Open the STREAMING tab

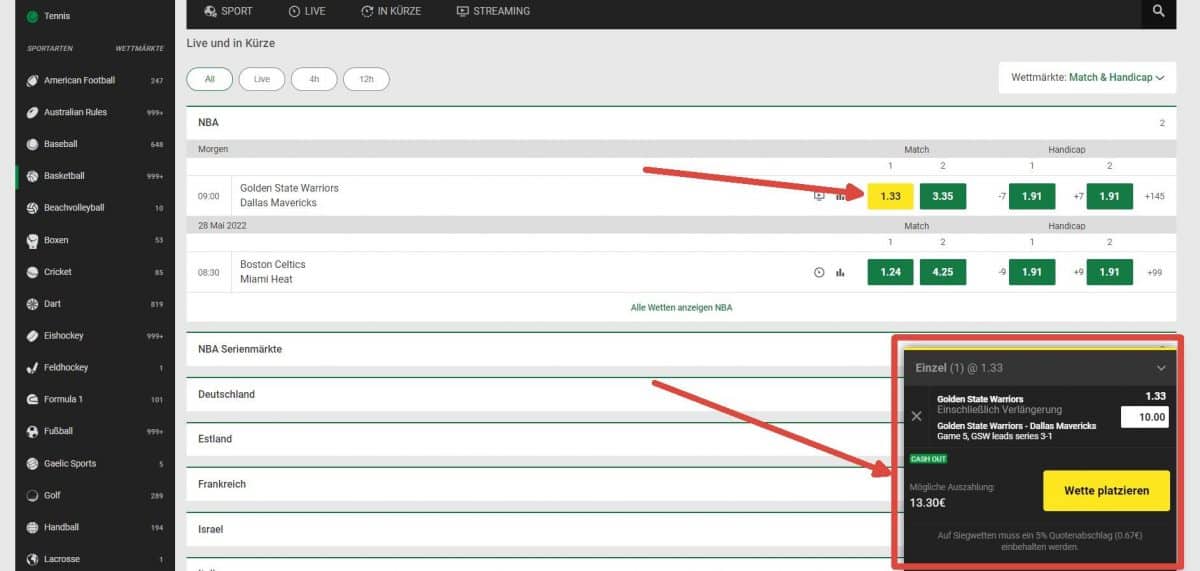[493, 11]
